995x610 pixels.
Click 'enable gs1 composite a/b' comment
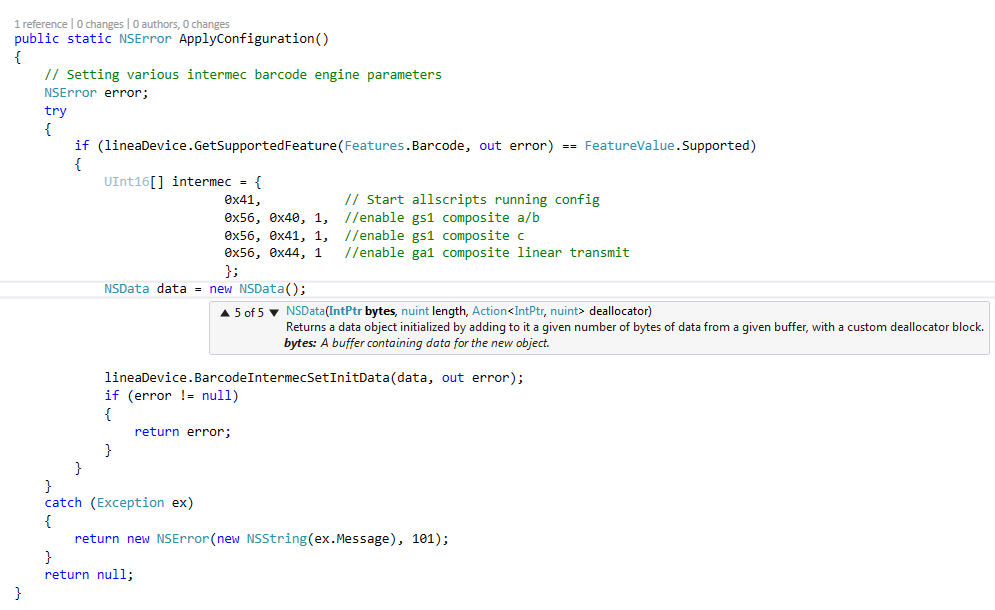pyautogui.click(x=442, y=218)
